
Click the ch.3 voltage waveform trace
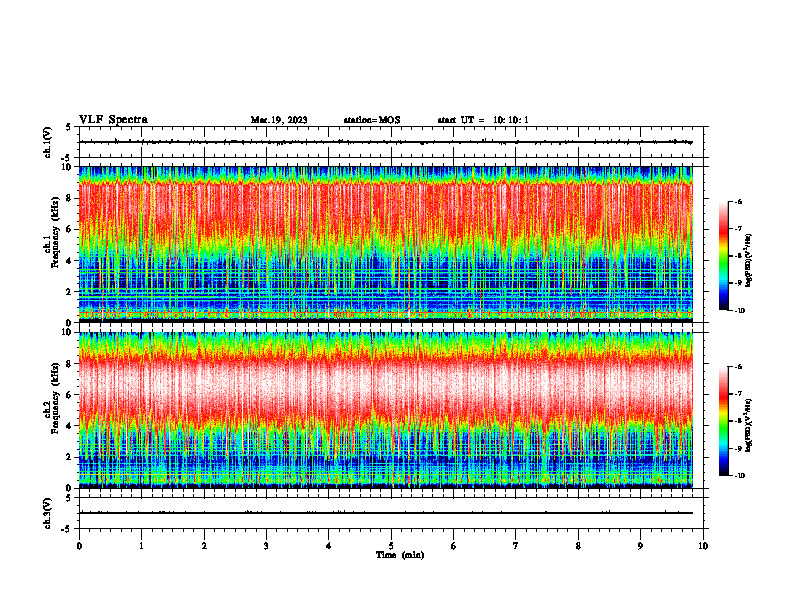[x=386, y=513]
